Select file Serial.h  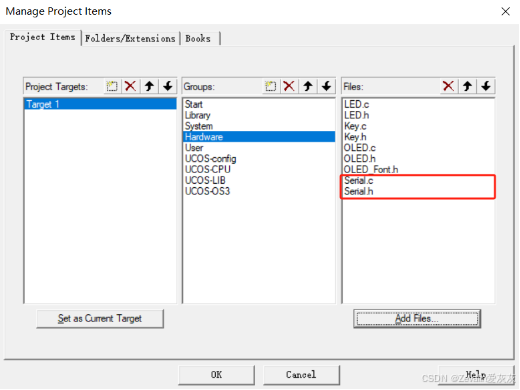[x=418, y=191]
